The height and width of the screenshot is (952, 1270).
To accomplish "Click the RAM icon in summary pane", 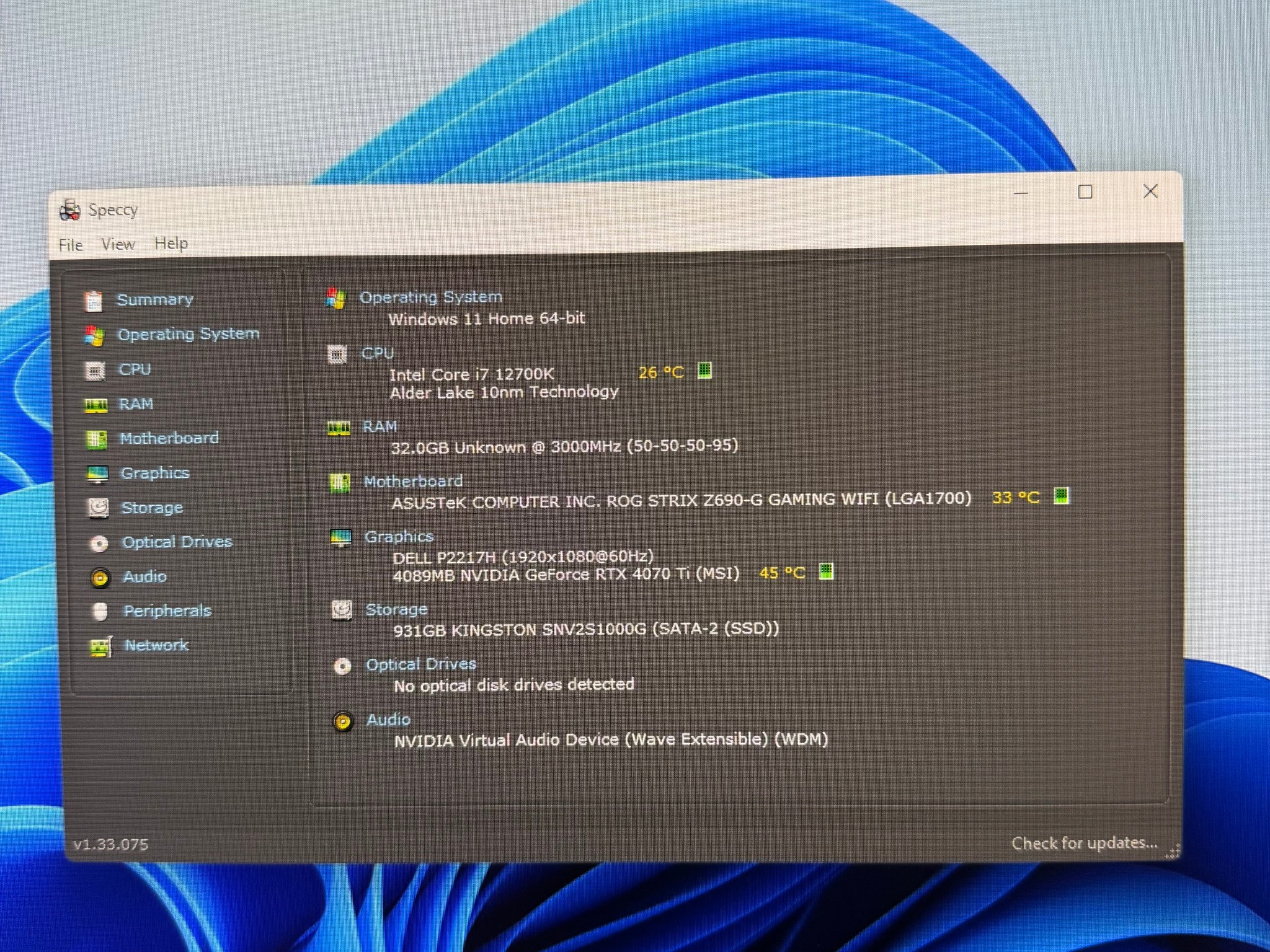I will point(339,428).
